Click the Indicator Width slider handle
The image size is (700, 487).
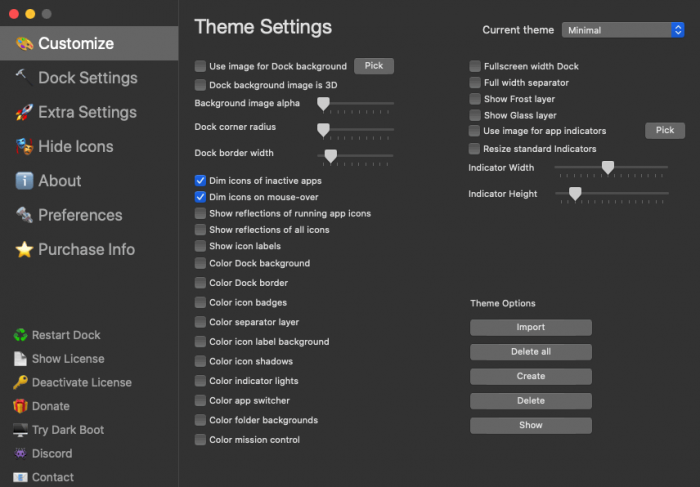click(x=607, y=167)
